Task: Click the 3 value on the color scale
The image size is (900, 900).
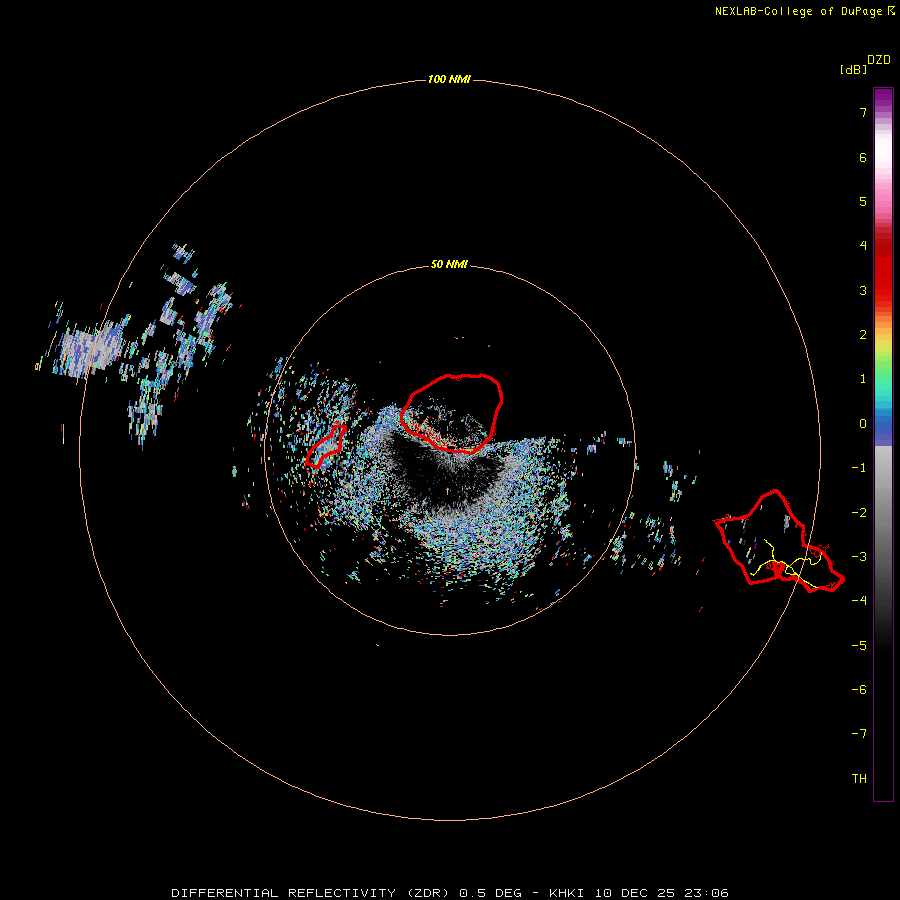Action: (863, 290)
